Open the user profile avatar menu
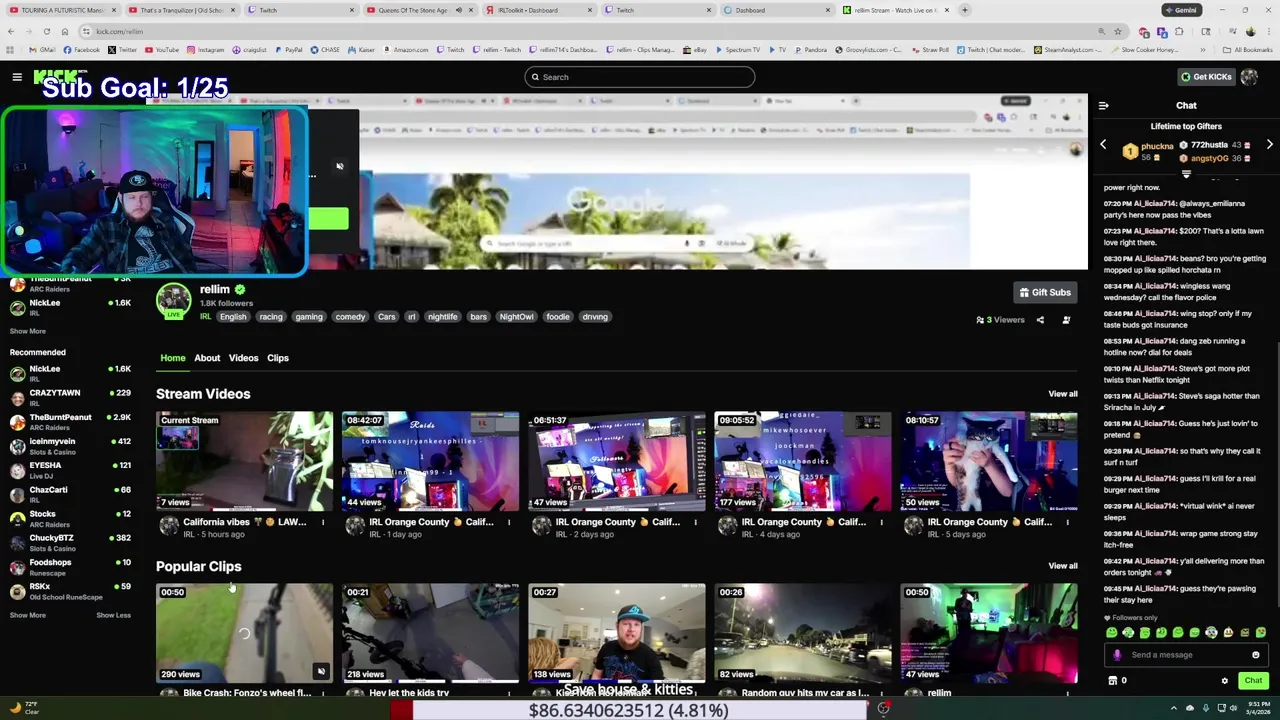Image resolution: width=1280 pixels, height=720 pixels. pos(1249,77)
